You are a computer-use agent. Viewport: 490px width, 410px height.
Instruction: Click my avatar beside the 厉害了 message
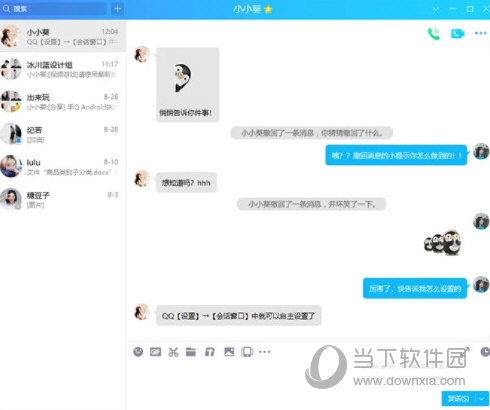(481, 285)
